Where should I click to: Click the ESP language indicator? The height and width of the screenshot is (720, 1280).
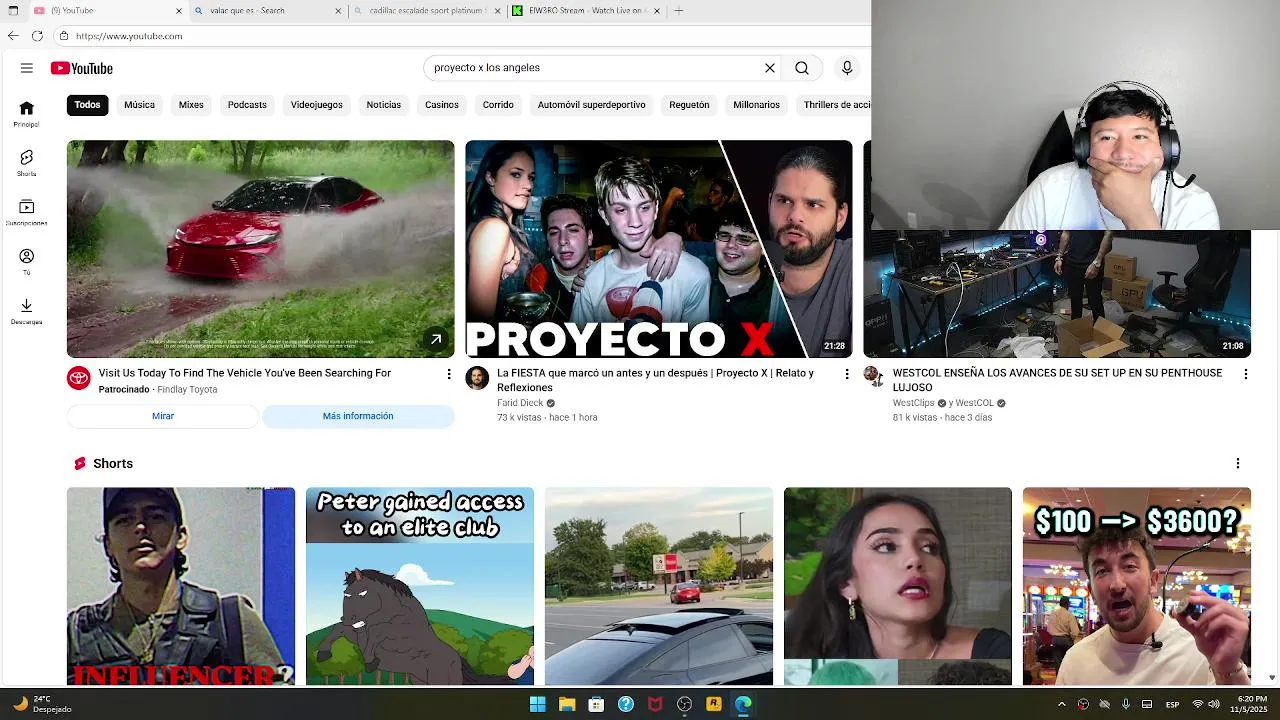pos(1172,704)
